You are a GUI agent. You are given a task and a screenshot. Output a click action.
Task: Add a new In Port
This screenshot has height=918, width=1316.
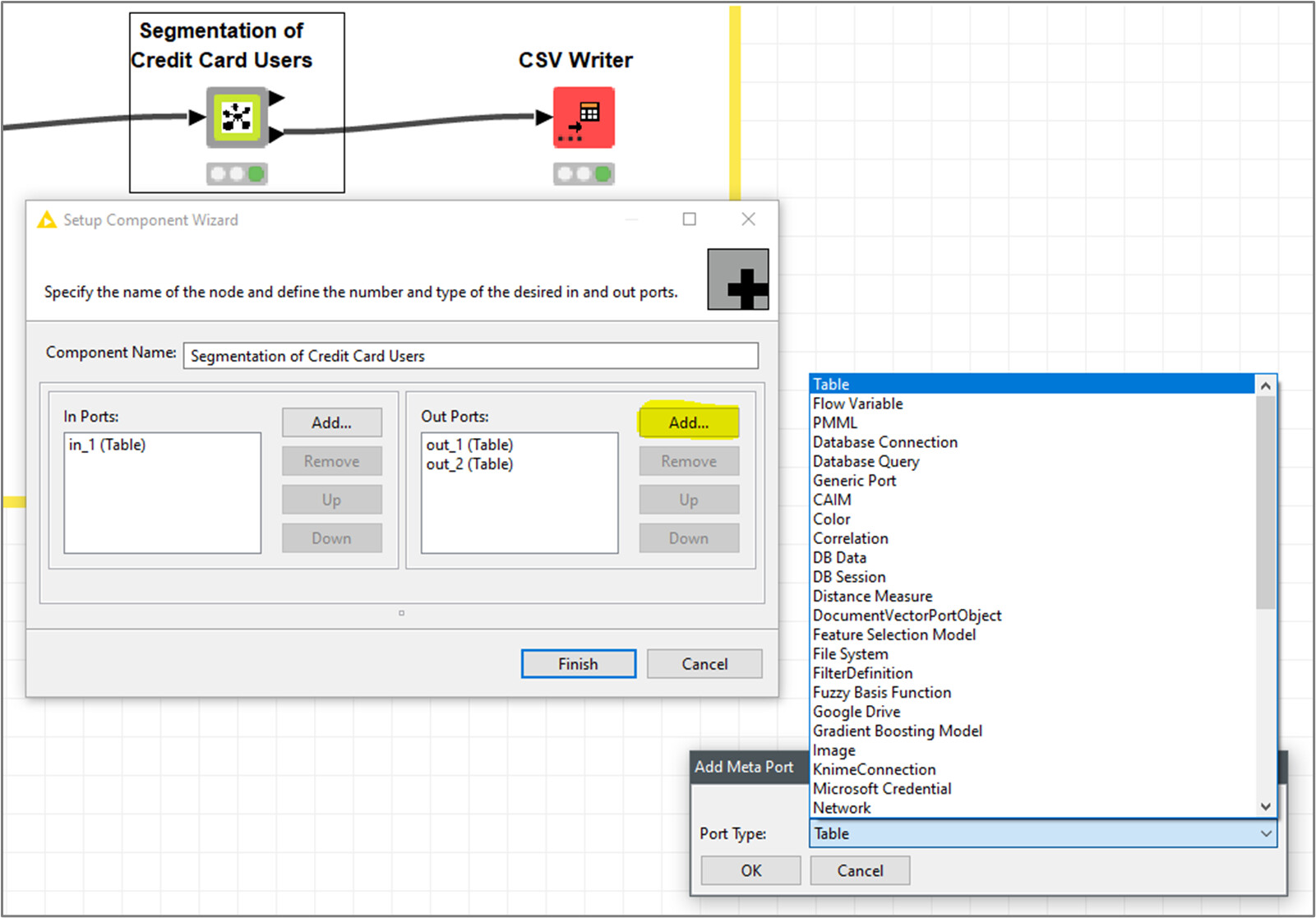click(x=331, y=422)
